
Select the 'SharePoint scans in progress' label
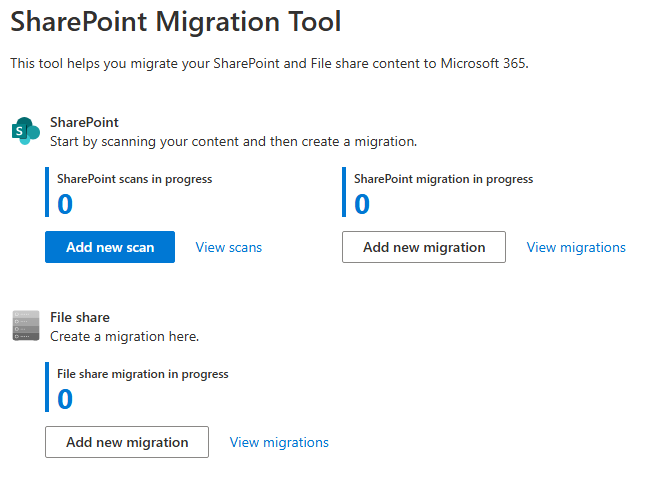click(x=134, y=179)
